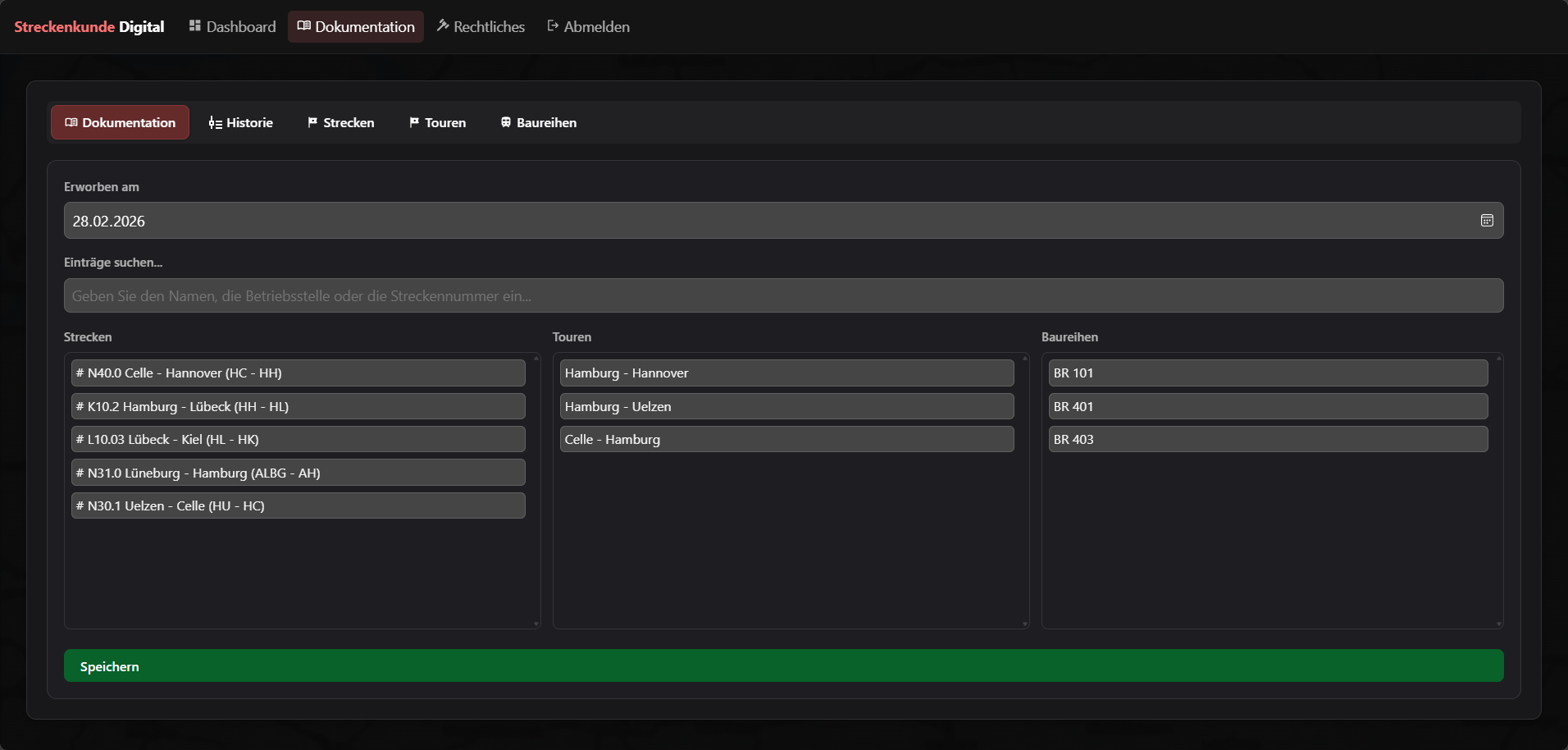
Task: Focus the Einträge suchen search field
Action: (x=783, y=295)
